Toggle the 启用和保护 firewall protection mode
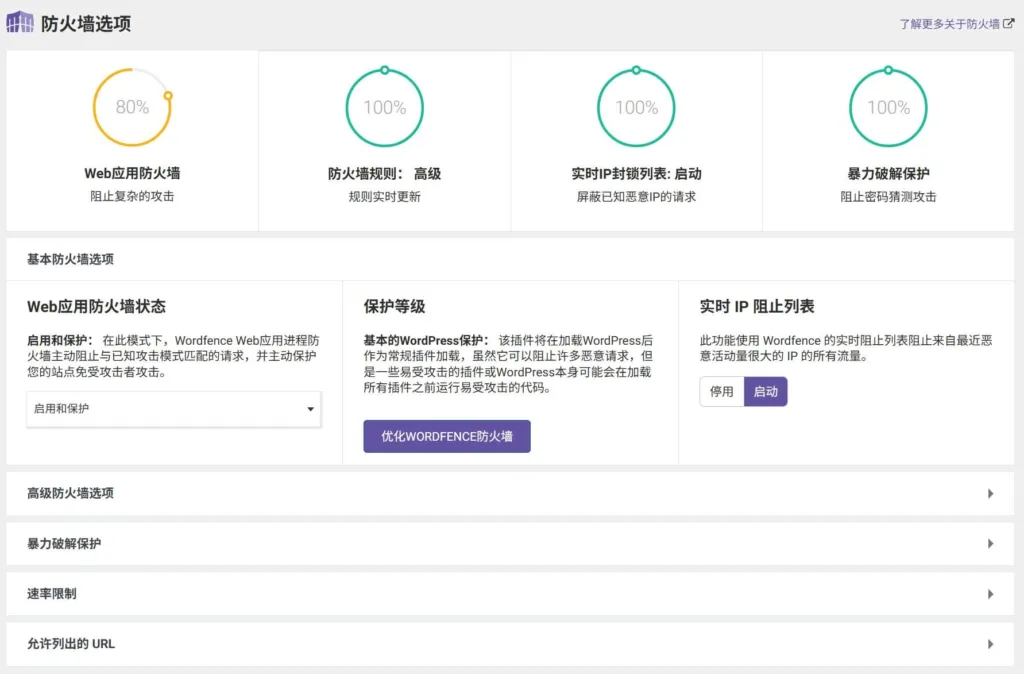The width and height of the screenshot is (1024, 674). coord(173,410)
